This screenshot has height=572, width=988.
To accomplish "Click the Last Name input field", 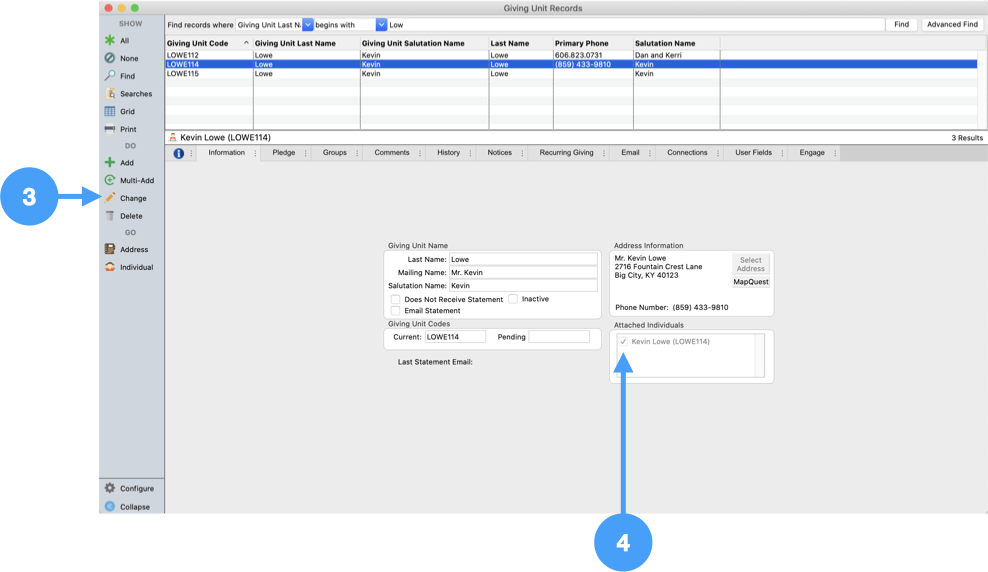I will [x=523, y=259].
